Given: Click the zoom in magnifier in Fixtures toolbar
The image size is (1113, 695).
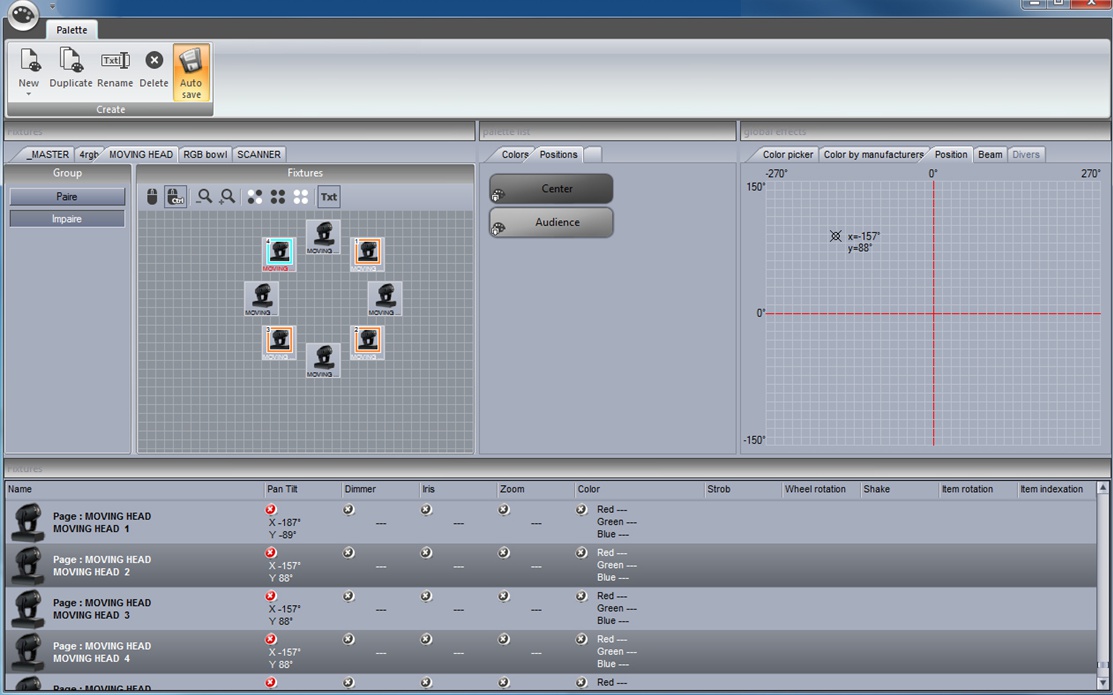Looking at the screenshot, I should coord(228,197).
